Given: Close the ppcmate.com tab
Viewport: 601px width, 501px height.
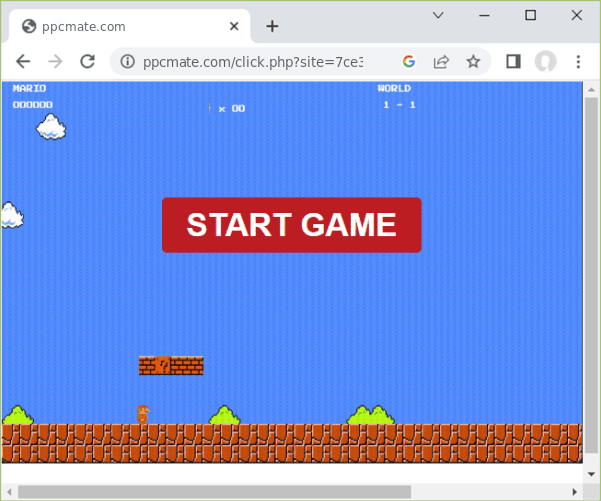Looking at the screenshot, I should tap(235, 26).
